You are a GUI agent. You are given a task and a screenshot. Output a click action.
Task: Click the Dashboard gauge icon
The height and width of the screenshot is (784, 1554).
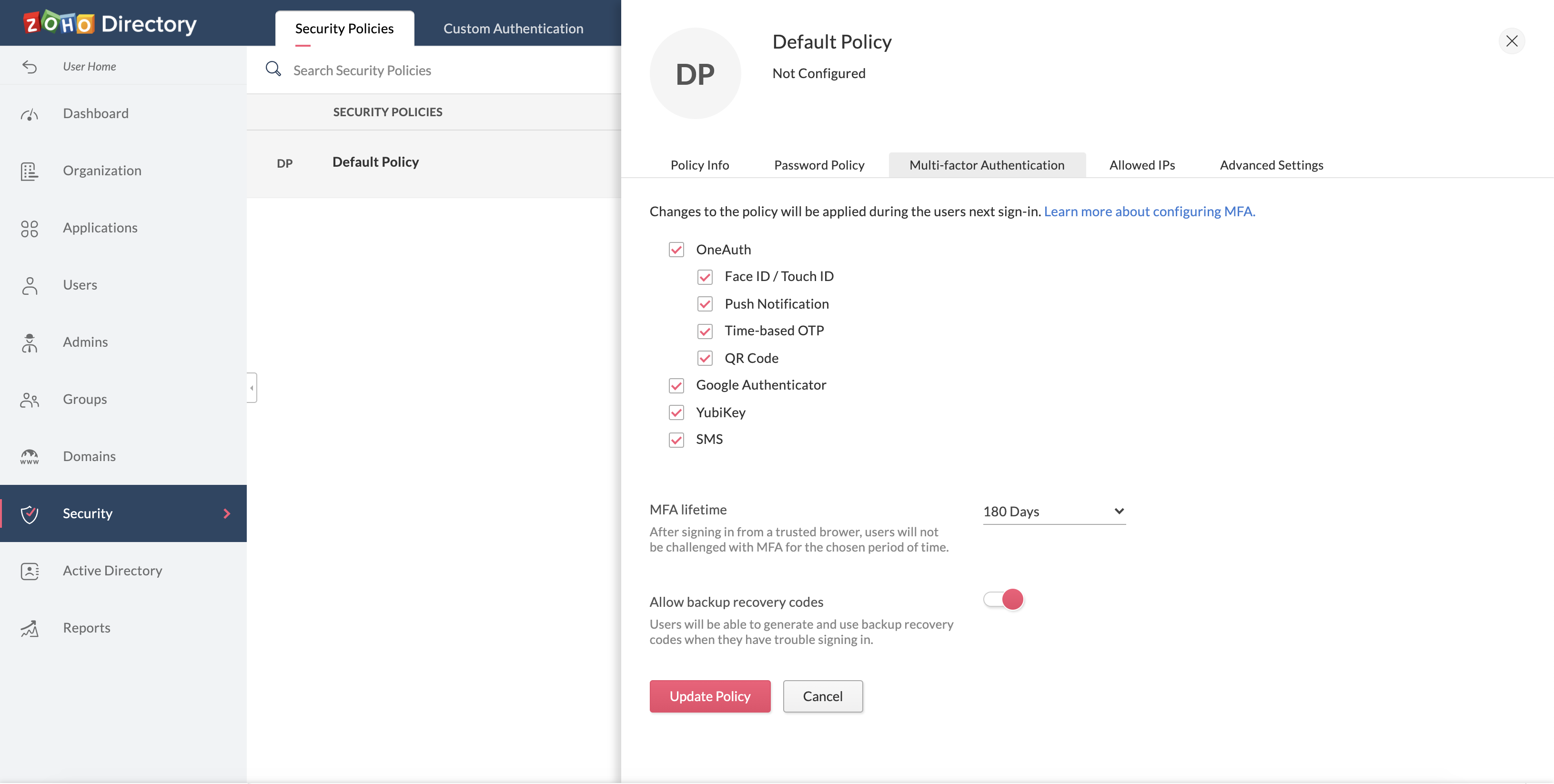coord(29,114)
